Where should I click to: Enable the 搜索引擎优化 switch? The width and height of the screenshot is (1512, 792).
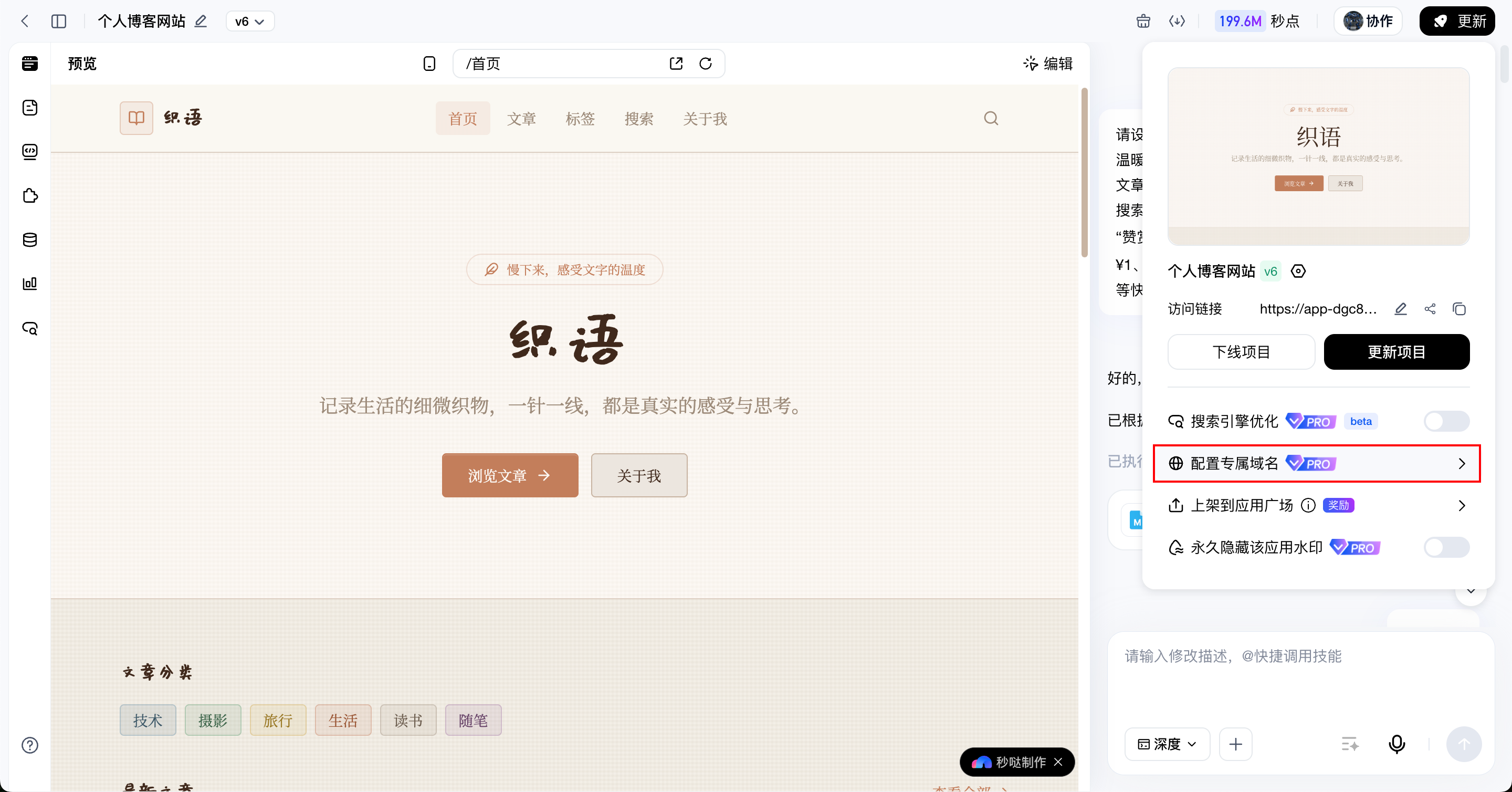coord(1446,421)
